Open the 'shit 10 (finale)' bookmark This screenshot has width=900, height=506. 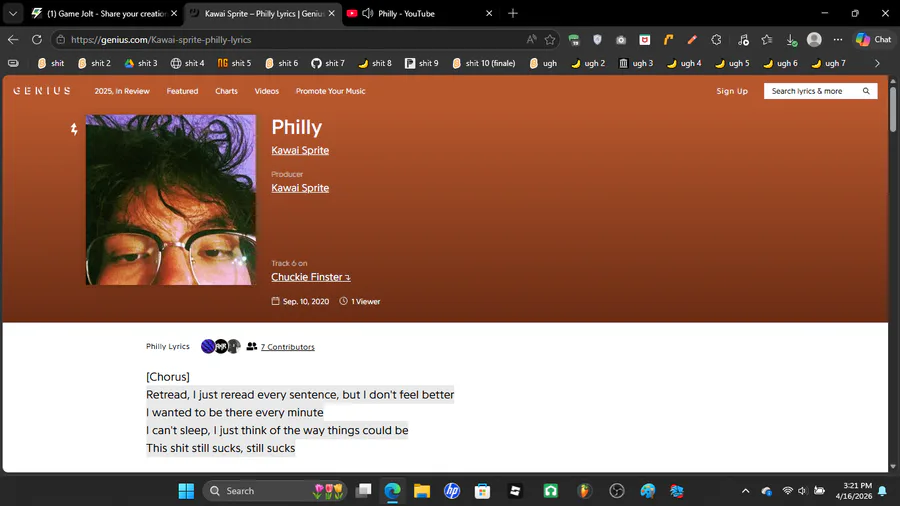[484, 63]
